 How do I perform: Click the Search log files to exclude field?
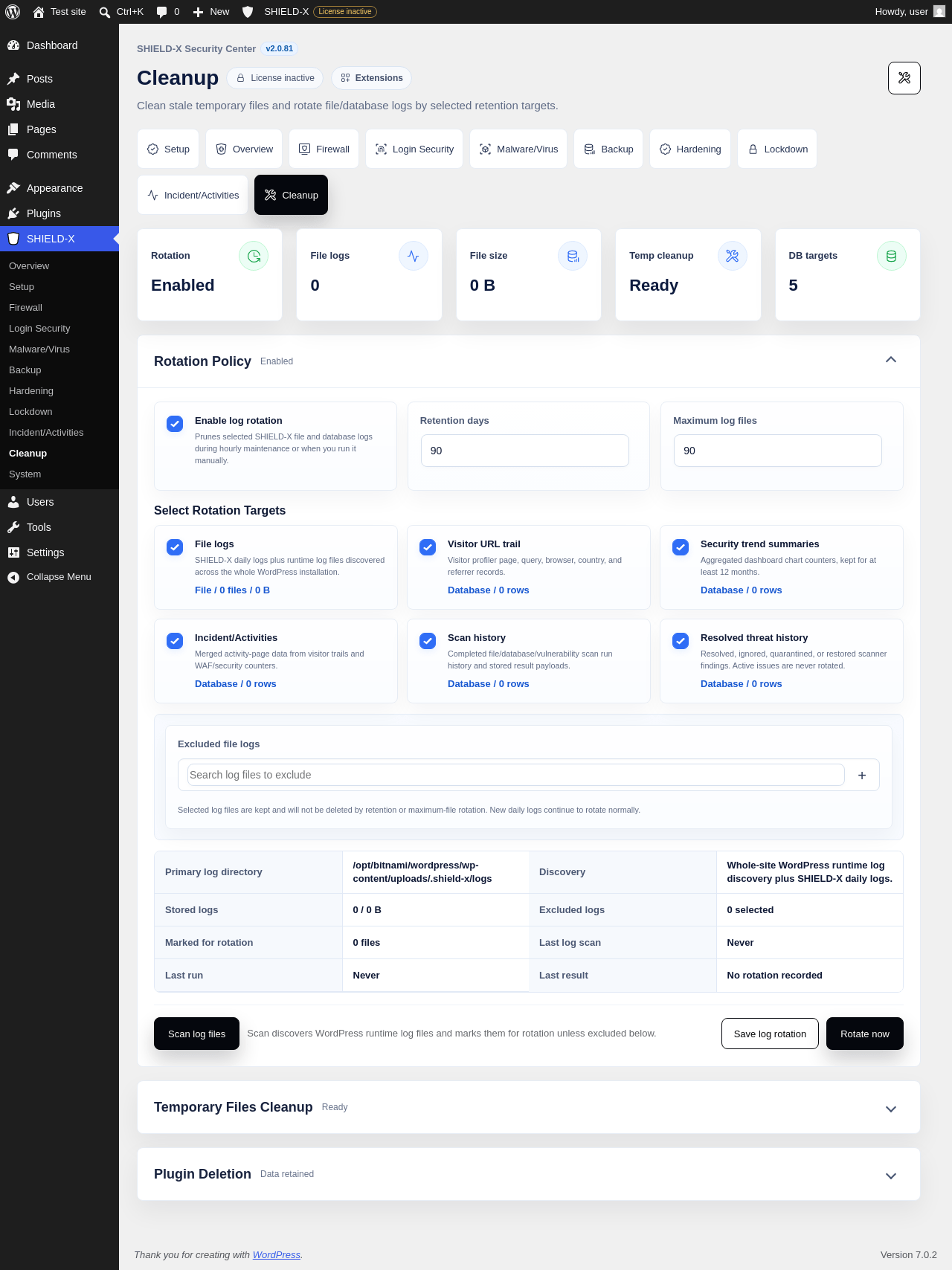[x=516, y=775]
